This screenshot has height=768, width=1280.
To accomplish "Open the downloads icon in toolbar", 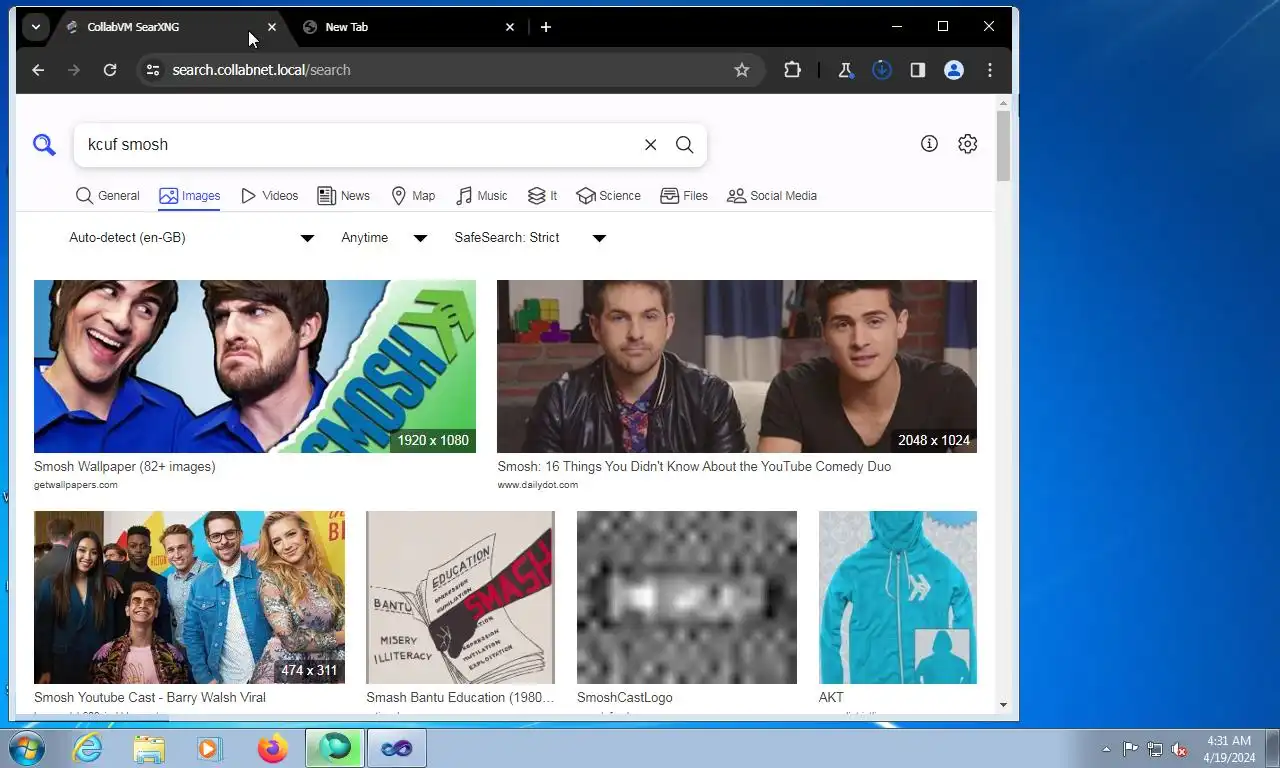I will [882, 70].
